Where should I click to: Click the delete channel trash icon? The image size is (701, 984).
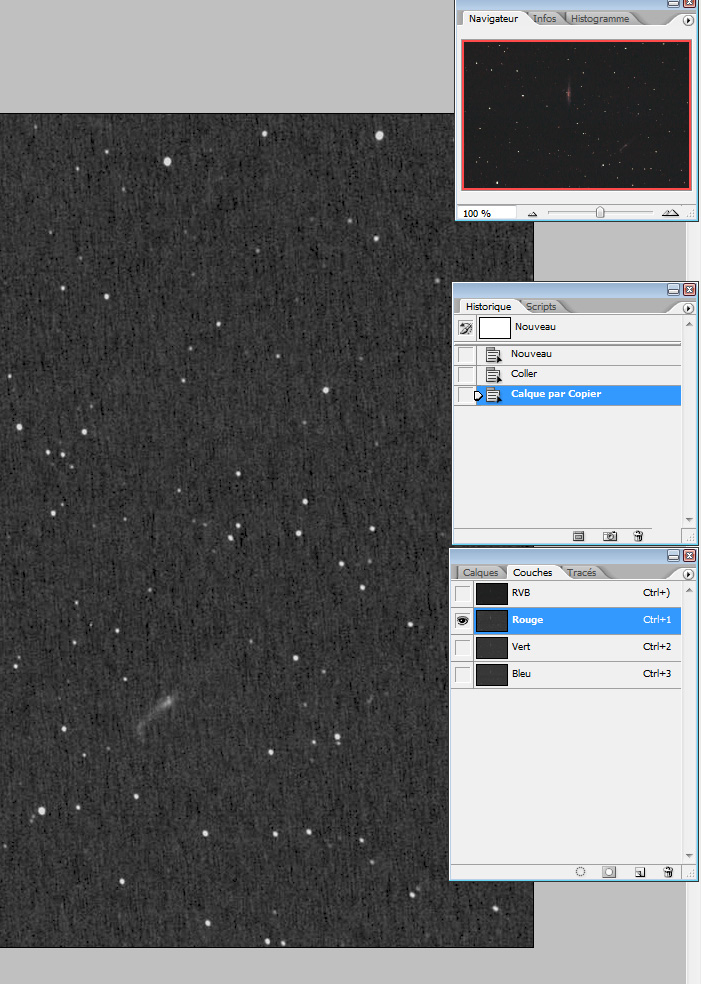pos(668,872)
